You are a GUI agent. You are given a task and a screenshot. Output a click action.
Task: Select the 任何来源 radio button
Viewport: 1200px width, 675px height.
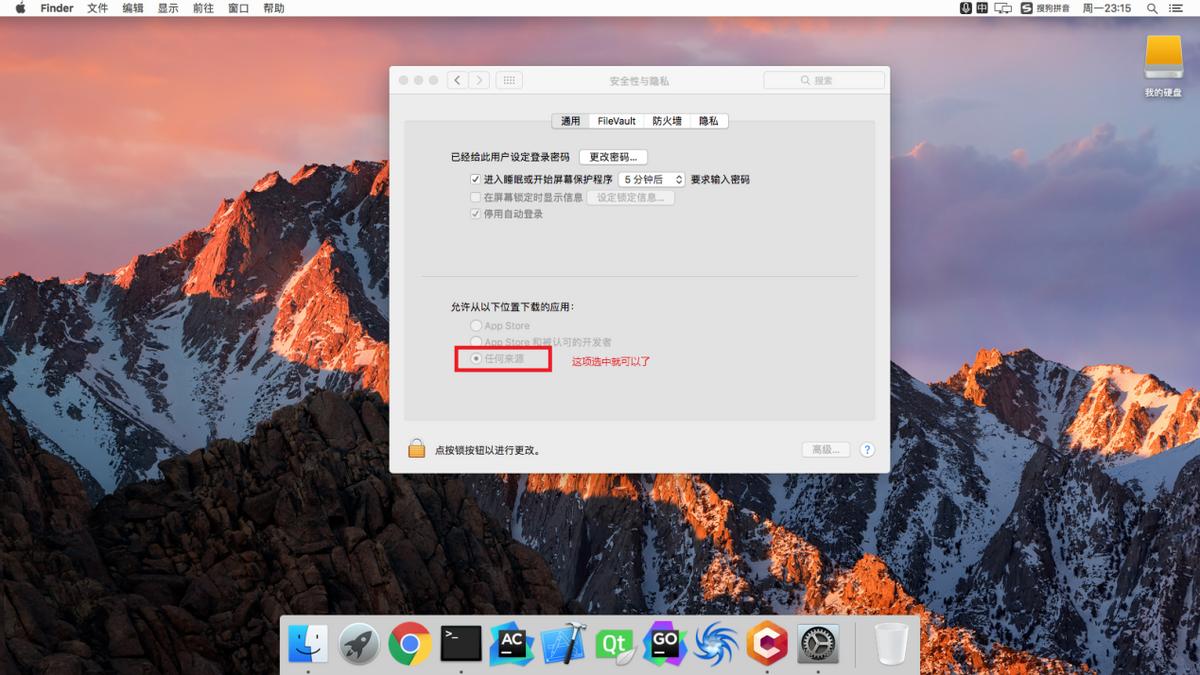pos(475,357)
